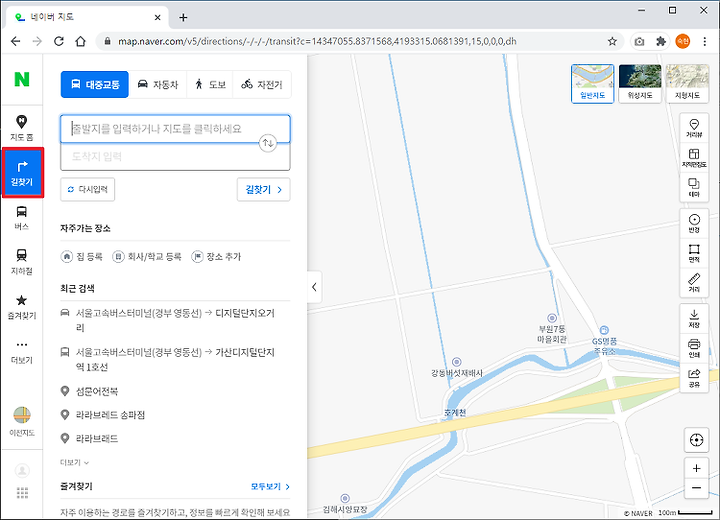This screenshot has width=720, height=520.
Task: Open Naver services grid icon
Action: point(22,493)
